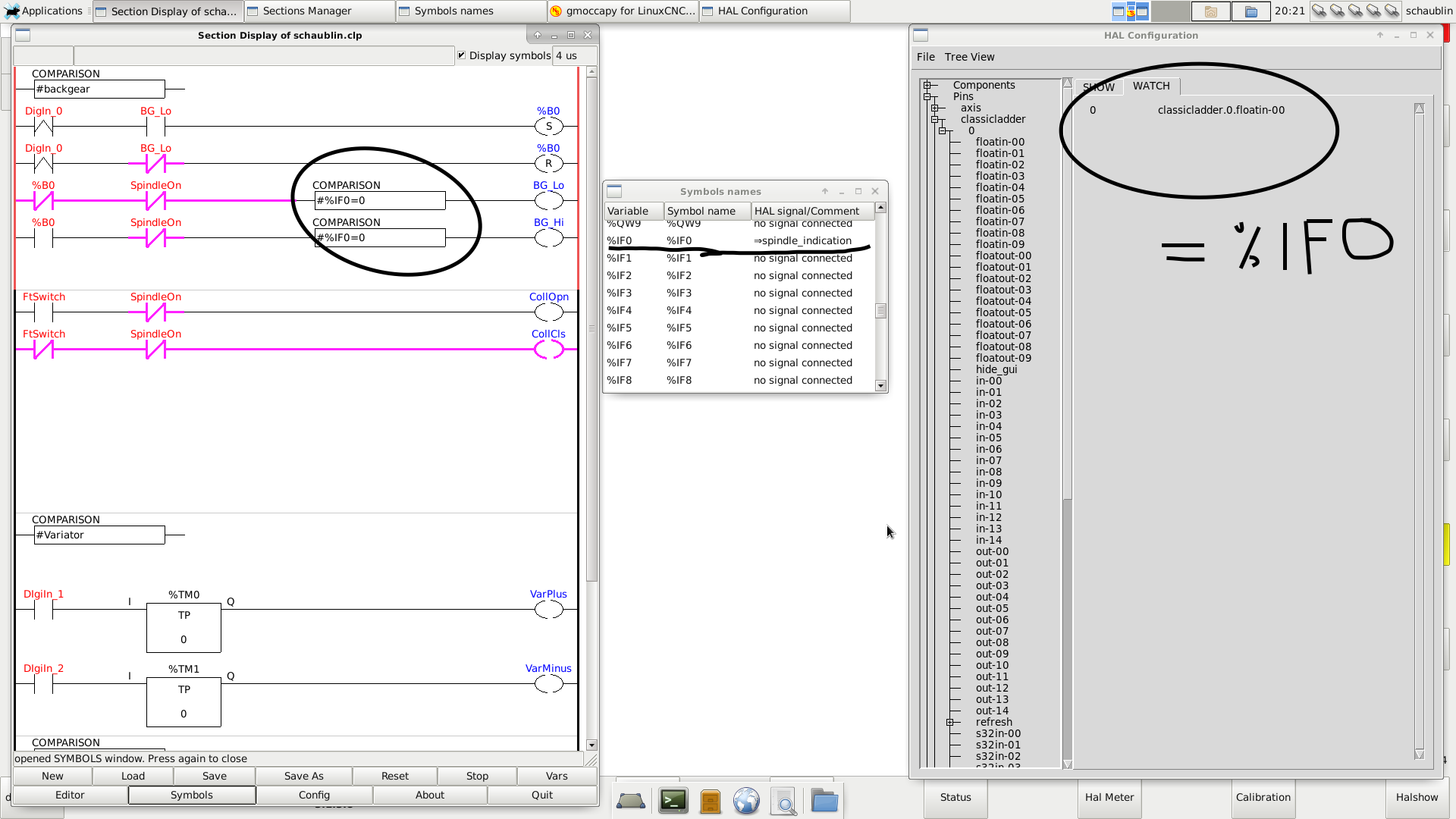Select the BG_Lo output coil
1456x819 pixels.
click(x=549, y=200)
